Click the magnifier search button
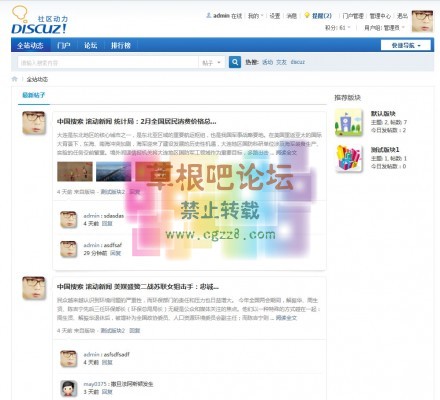Viewport: 440px width, 400px height. pyautogui.click(x=235, y=62)
